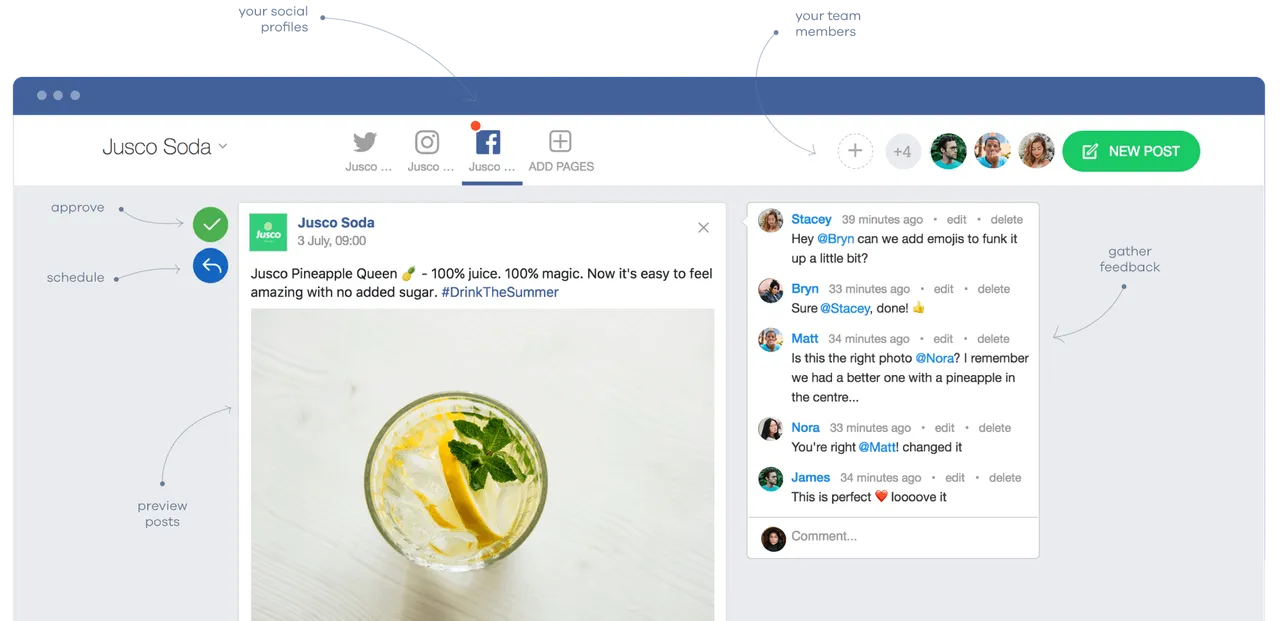Click the ADD PAGES plus icon
Screen dimensions: 1280x621
560,142
